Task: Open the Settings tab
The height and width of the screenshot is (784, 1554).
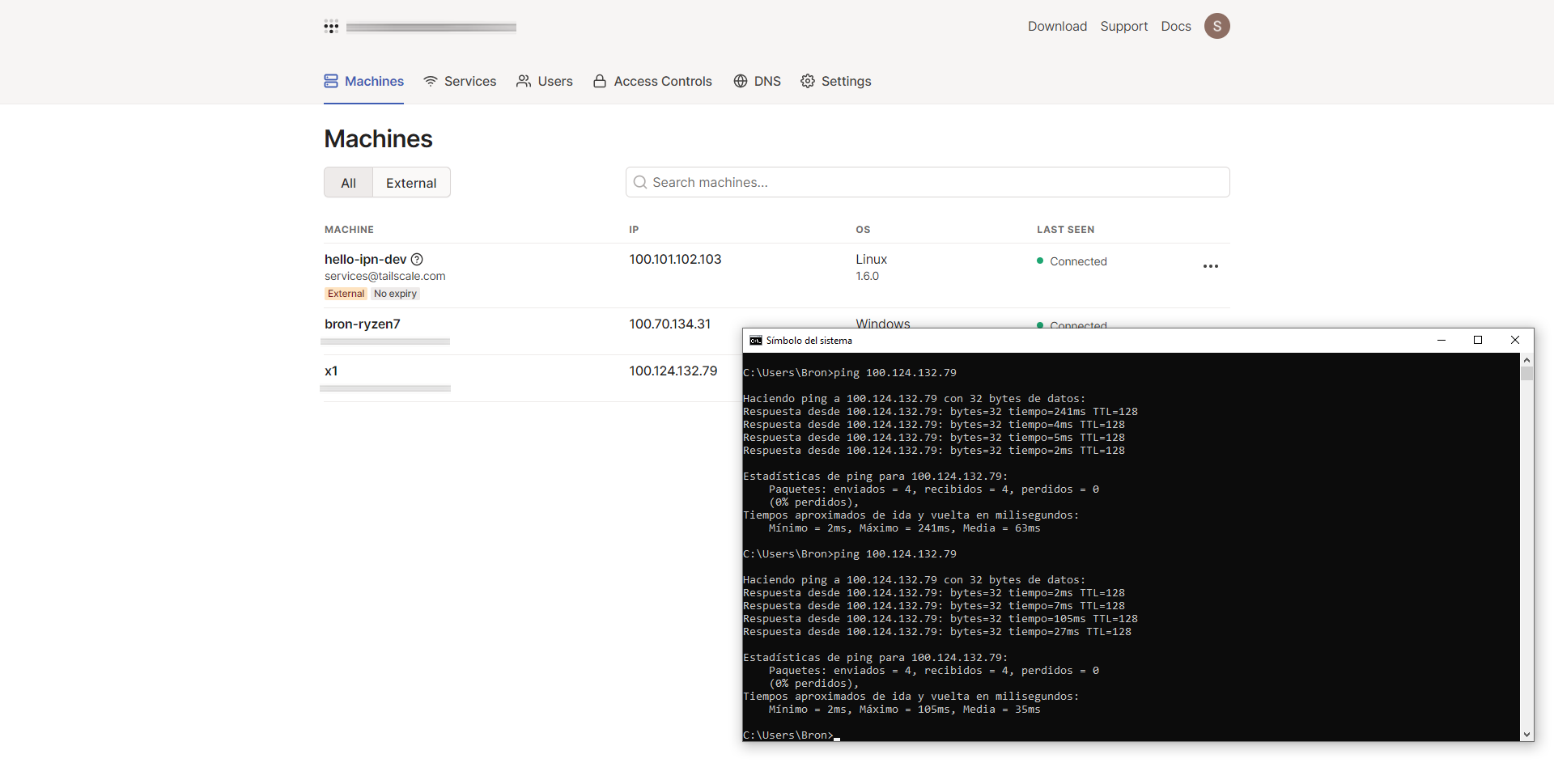Action: tap(836, 81)
